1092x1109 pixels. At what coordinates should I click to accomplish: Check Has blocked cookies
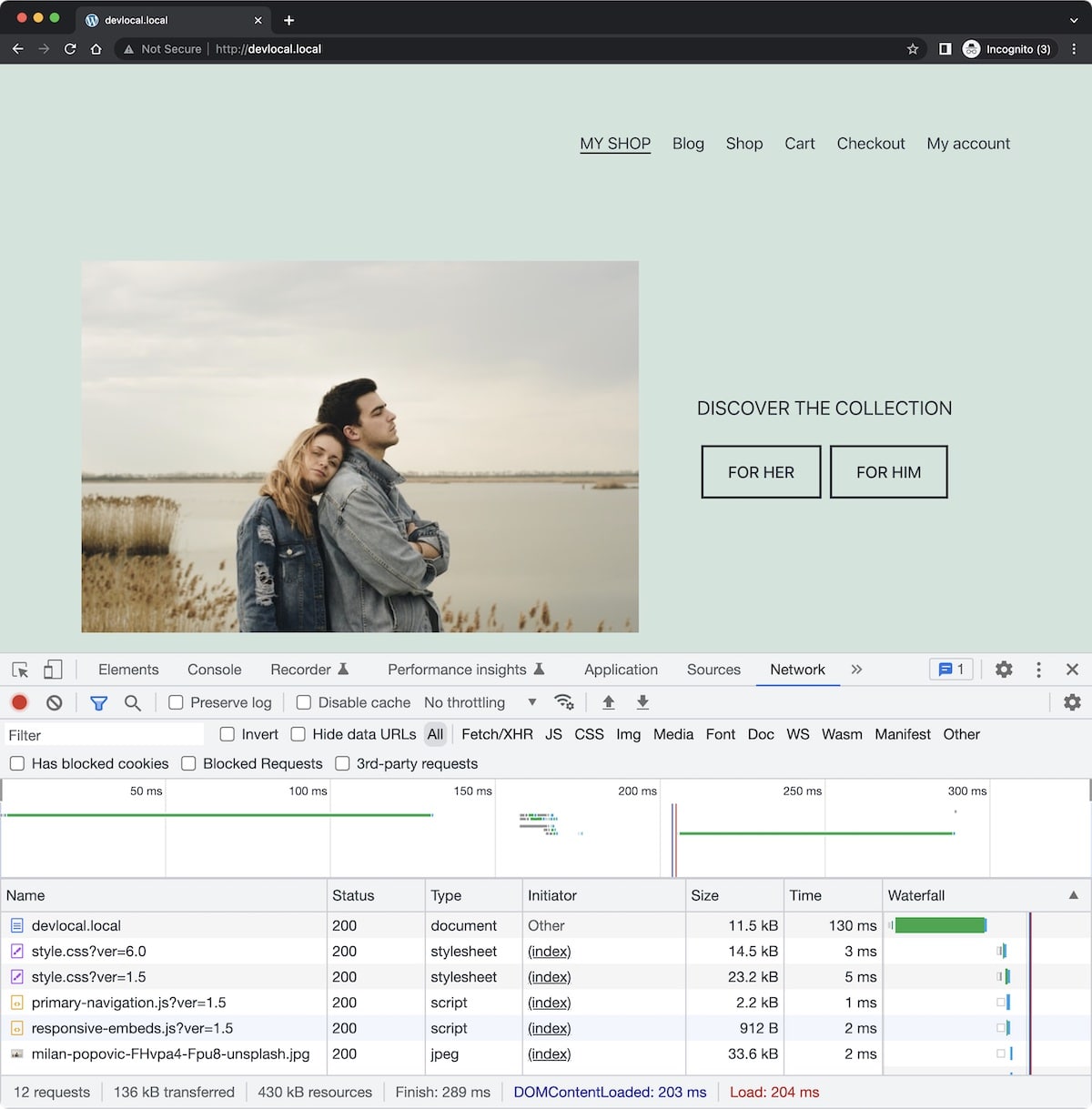[x=17, y=763]
